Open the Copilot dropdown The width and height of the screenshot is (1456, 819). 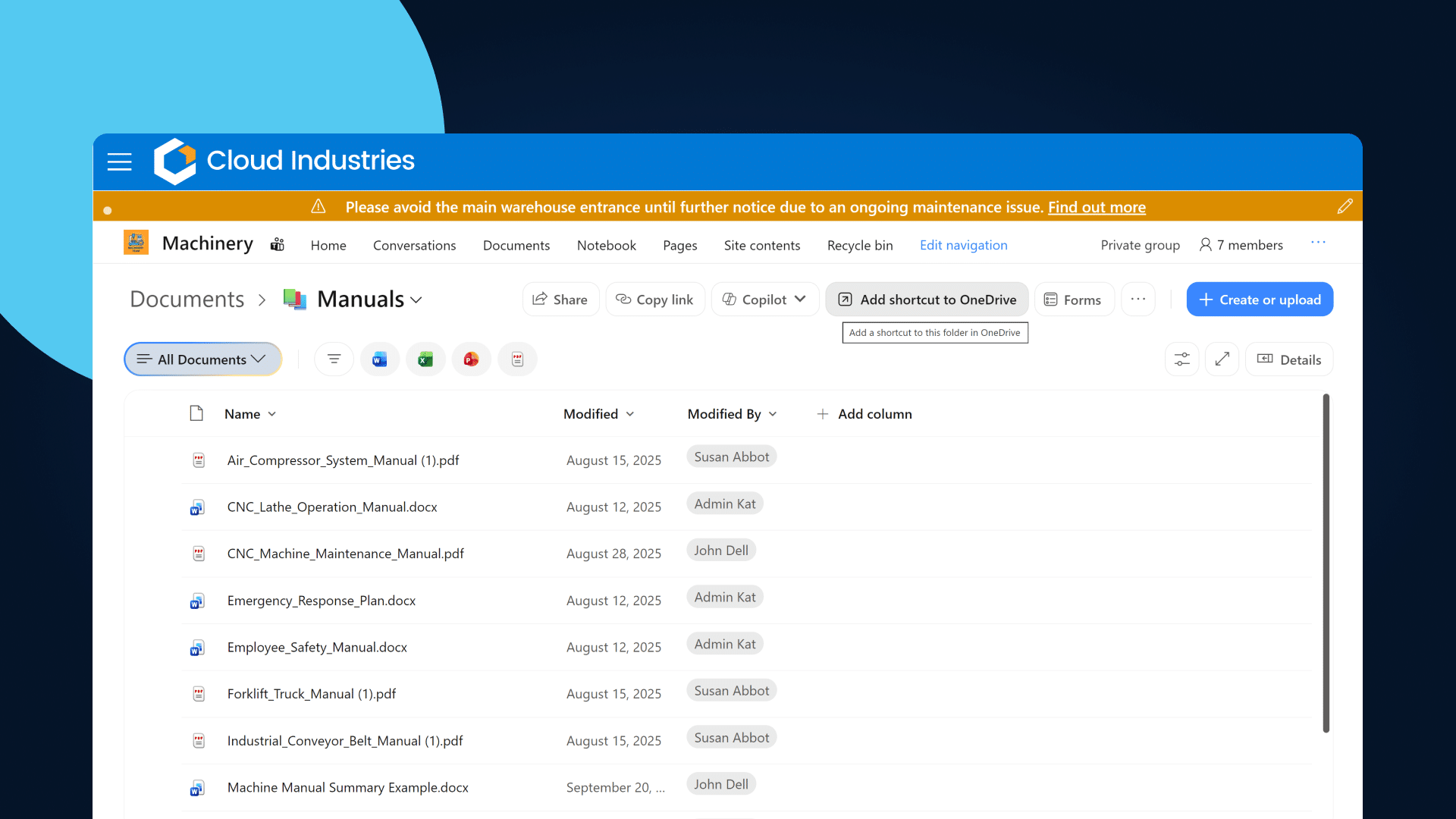764,300
